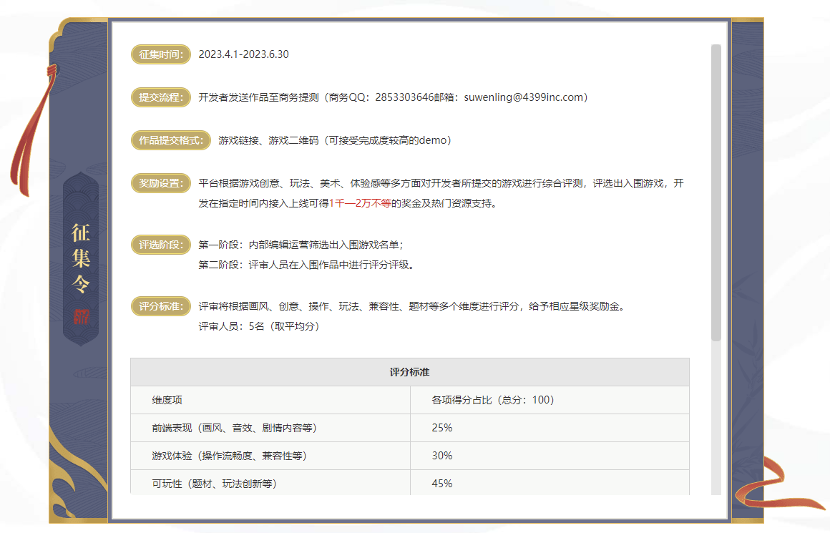830x534 pixels.
Task: Click the 维度项 column header cell
Action: [x=270, y=400]
